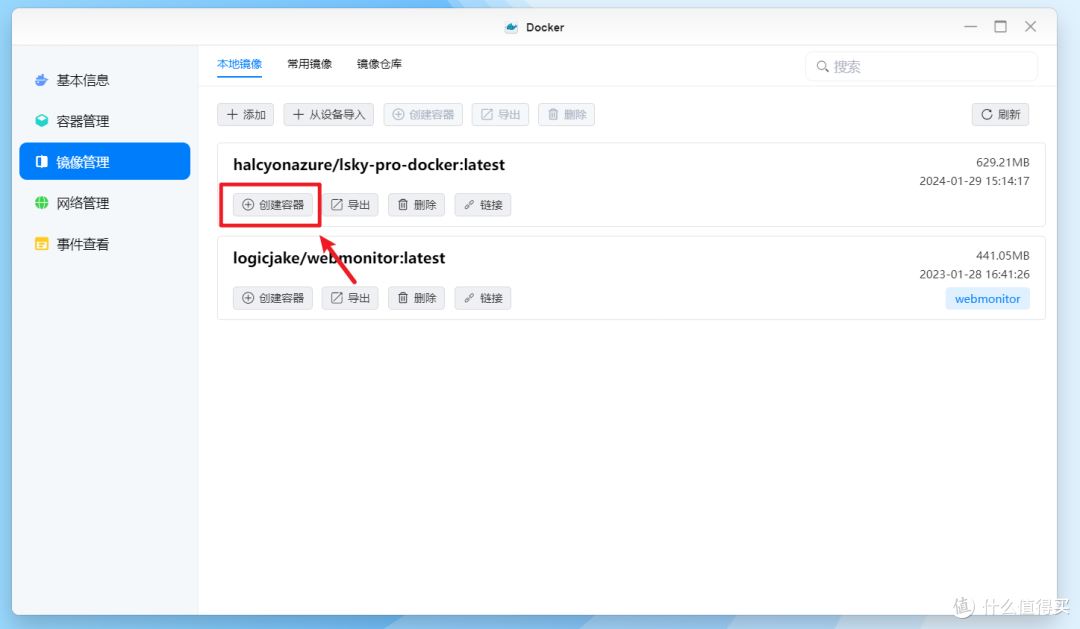This screenshot has width=1080, height=629.
Task: Click the 事件查看 event icon
Action: tap(41, 244)
